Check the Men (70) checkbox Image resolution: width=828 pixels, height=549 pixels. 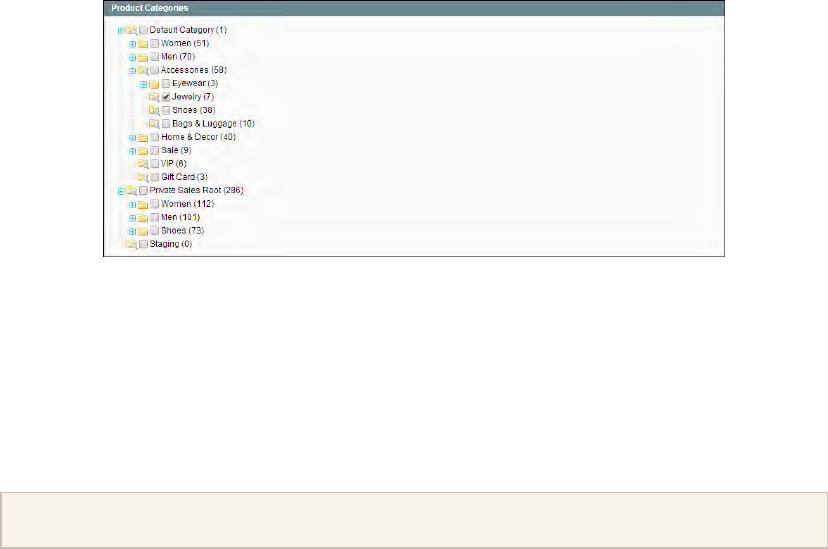pyautogui.click(x=155, y=56)
